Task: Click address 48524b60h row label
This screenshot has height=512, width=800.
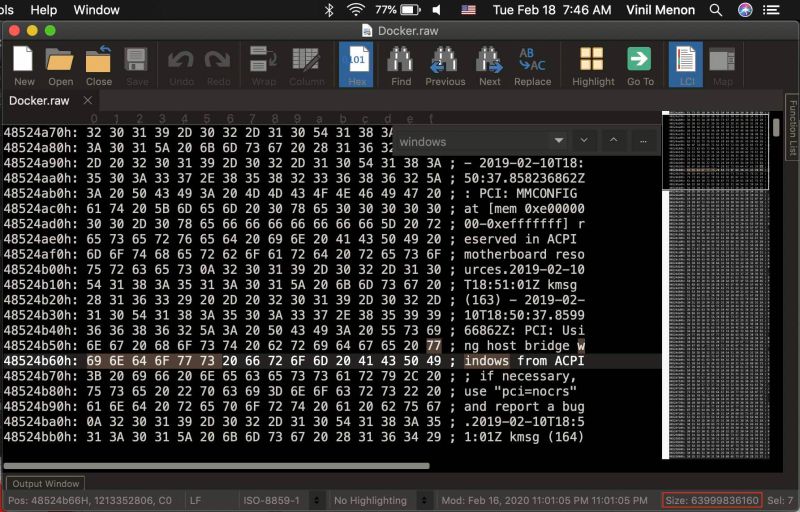Action: tap(41, 361)
